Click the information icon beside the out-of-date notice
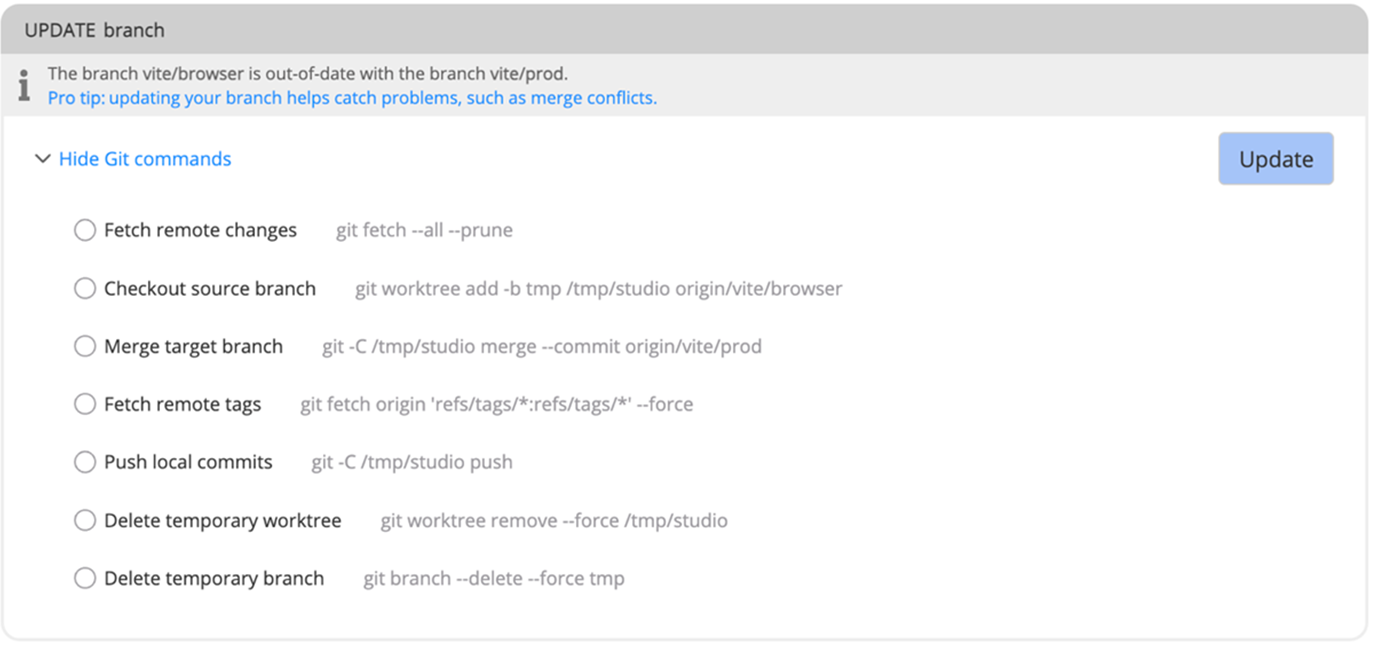1375x648 pixels. pyautogui.click(x=24, y=84)
